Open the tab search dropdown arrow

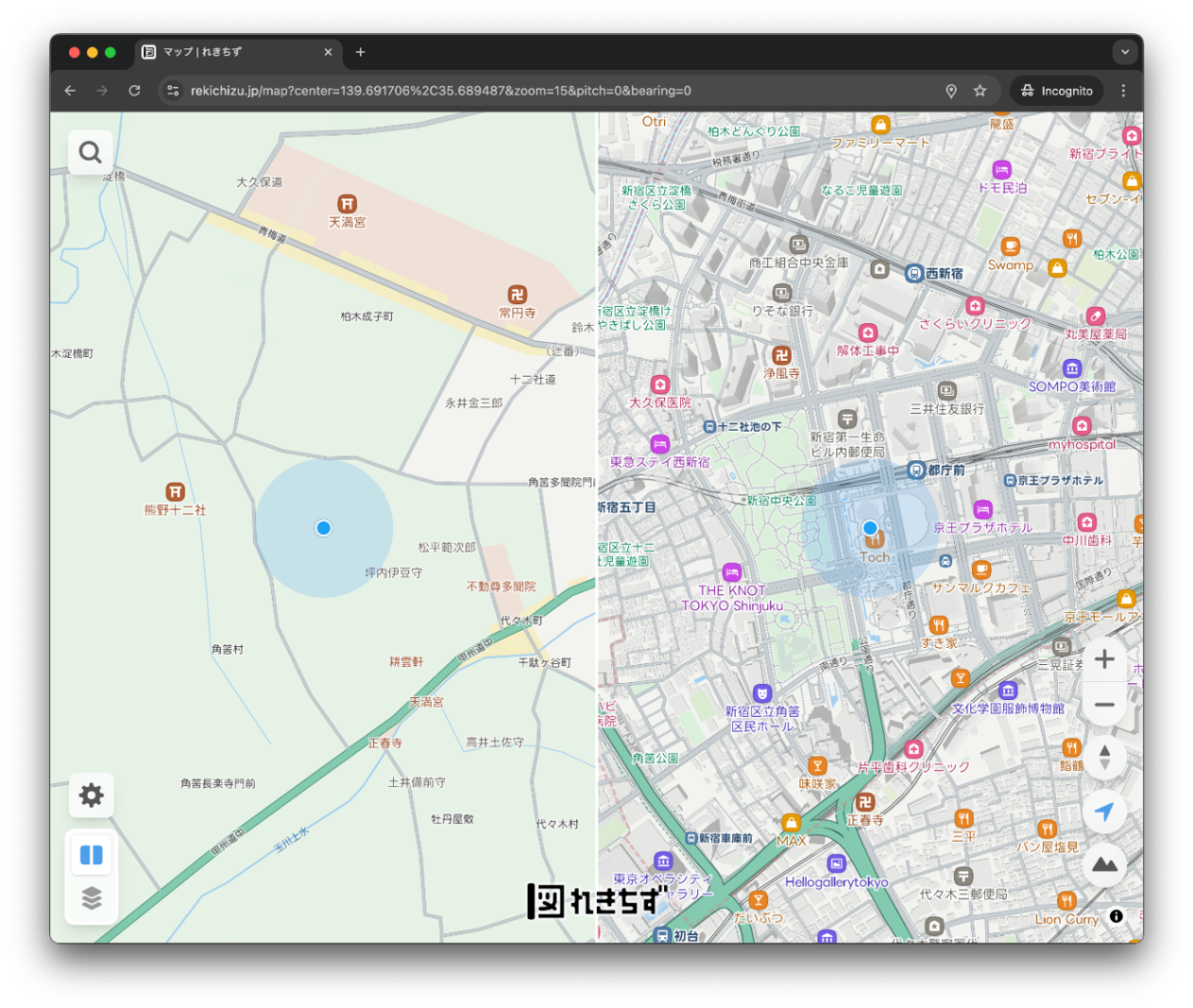coord(1124,52)
